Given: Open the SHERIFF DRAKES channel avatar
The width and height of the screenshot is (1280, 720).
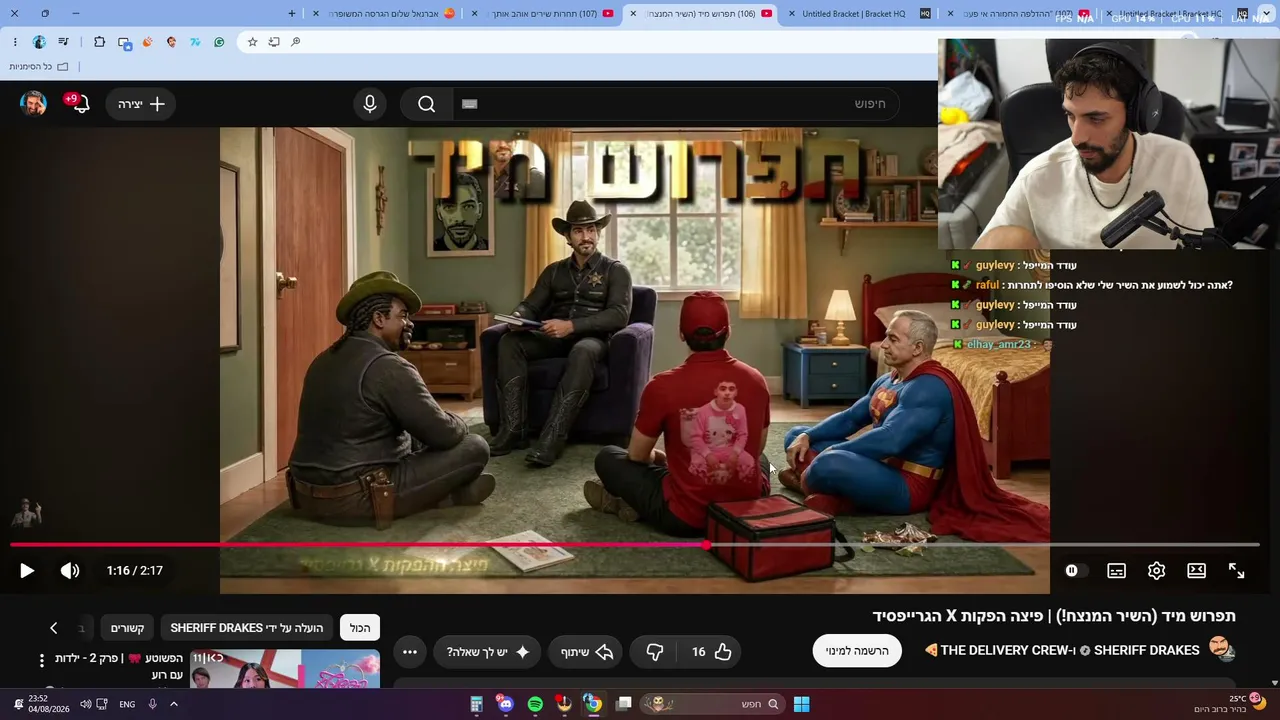Looking at the screenshot, I should pyautogui.click(x=1222, y=650).
